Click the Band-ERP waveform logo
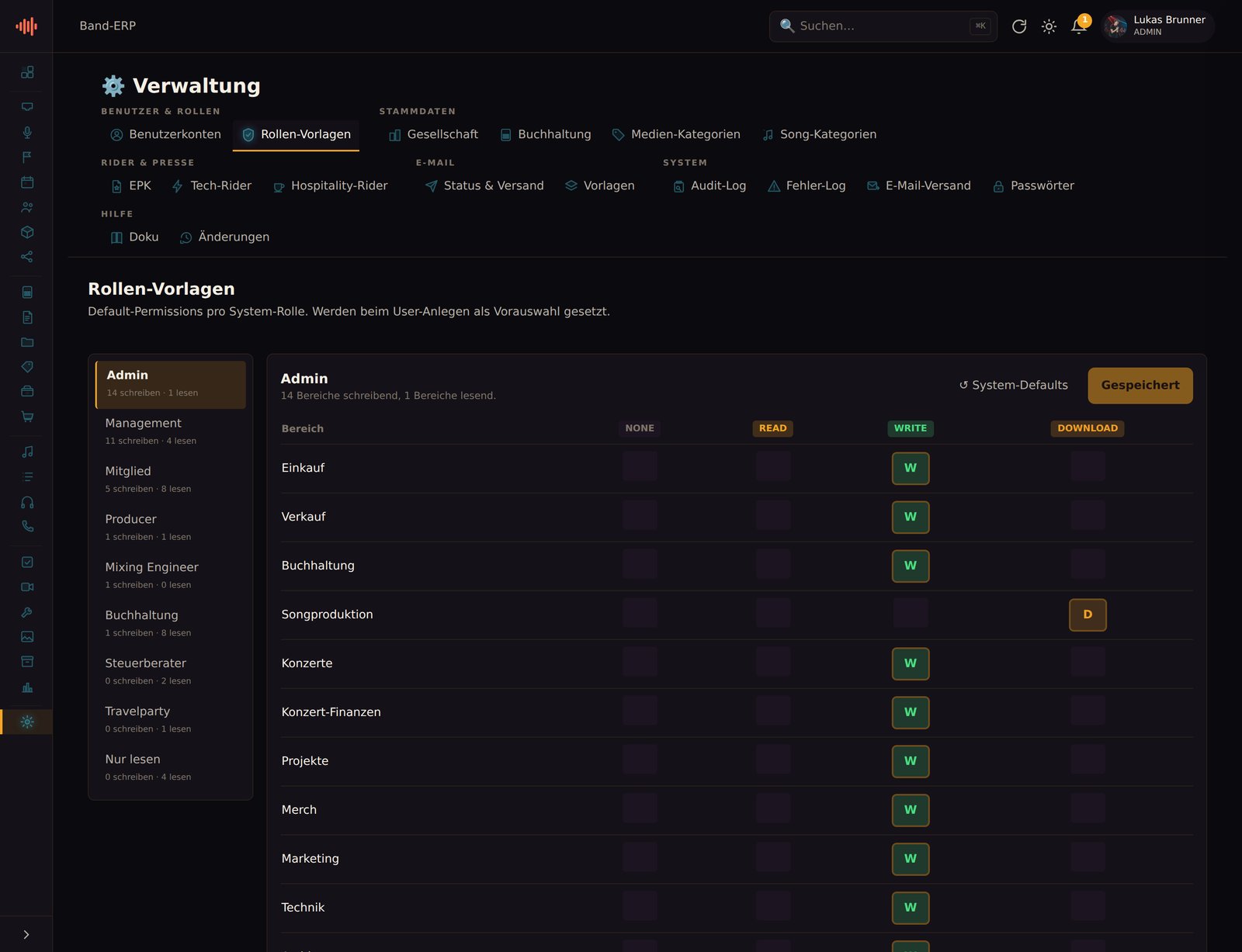Image resolution: width=1242 pixels, height=952 pixels. 26,26
